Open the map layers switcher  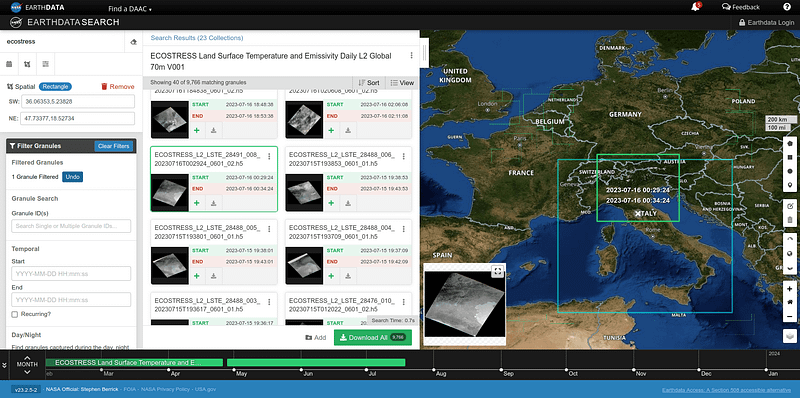click(x=790, y=336)
